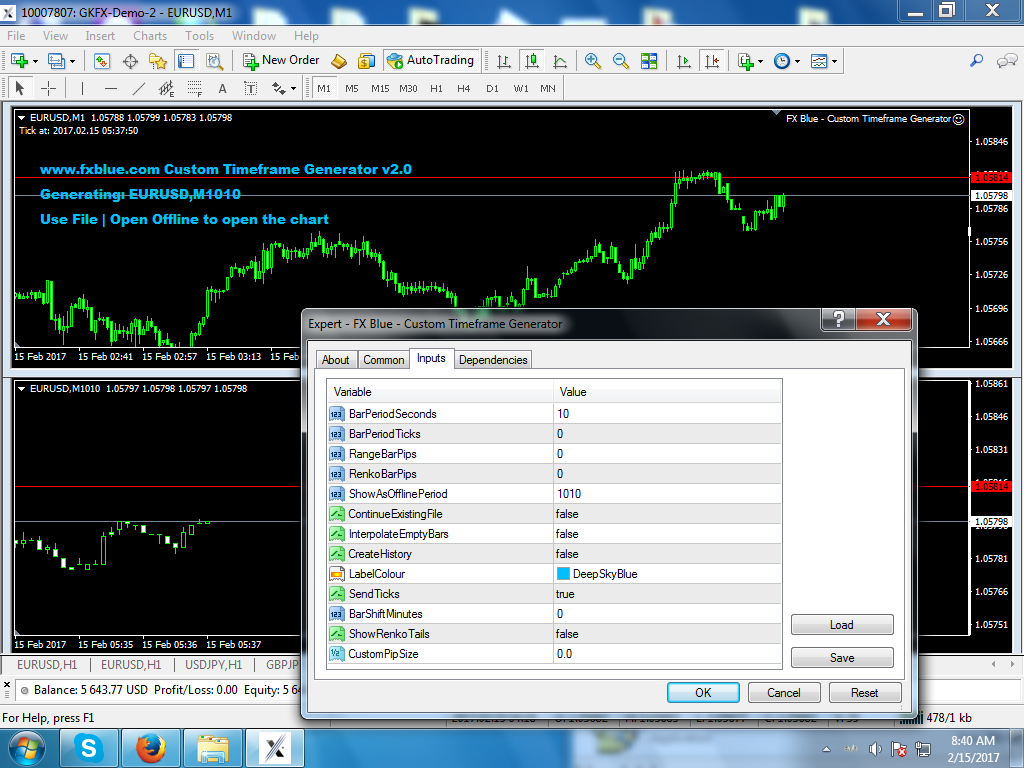Viewport: 1024px width, 768px height.
Task: Switch to the Common tab
Action: point(383,360)
